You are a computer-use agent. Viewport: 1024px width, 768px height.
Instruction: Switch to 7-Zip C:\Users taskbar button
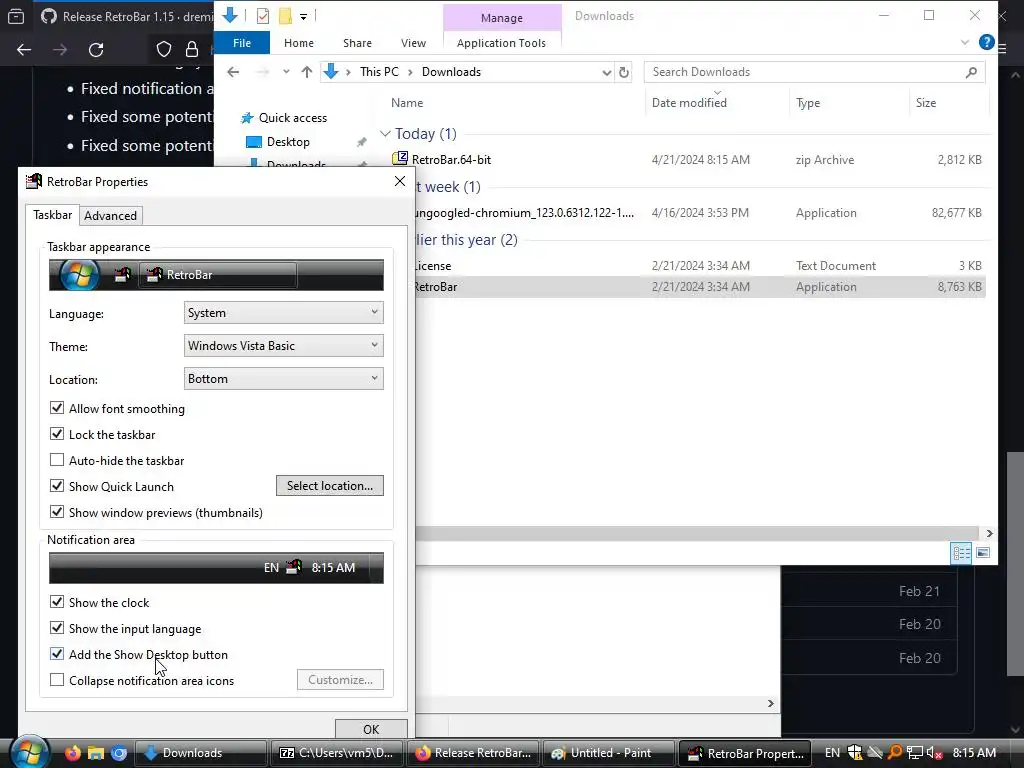point(336,753)
